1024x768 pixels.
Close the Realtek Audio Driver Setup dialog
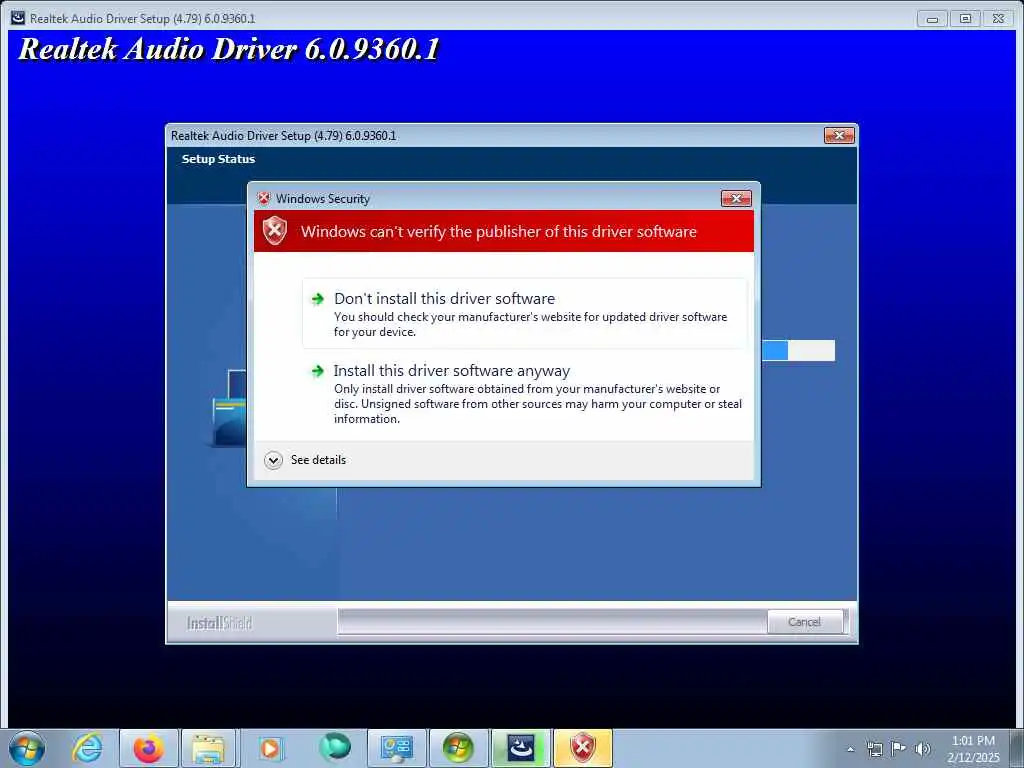tap(839, 135)
